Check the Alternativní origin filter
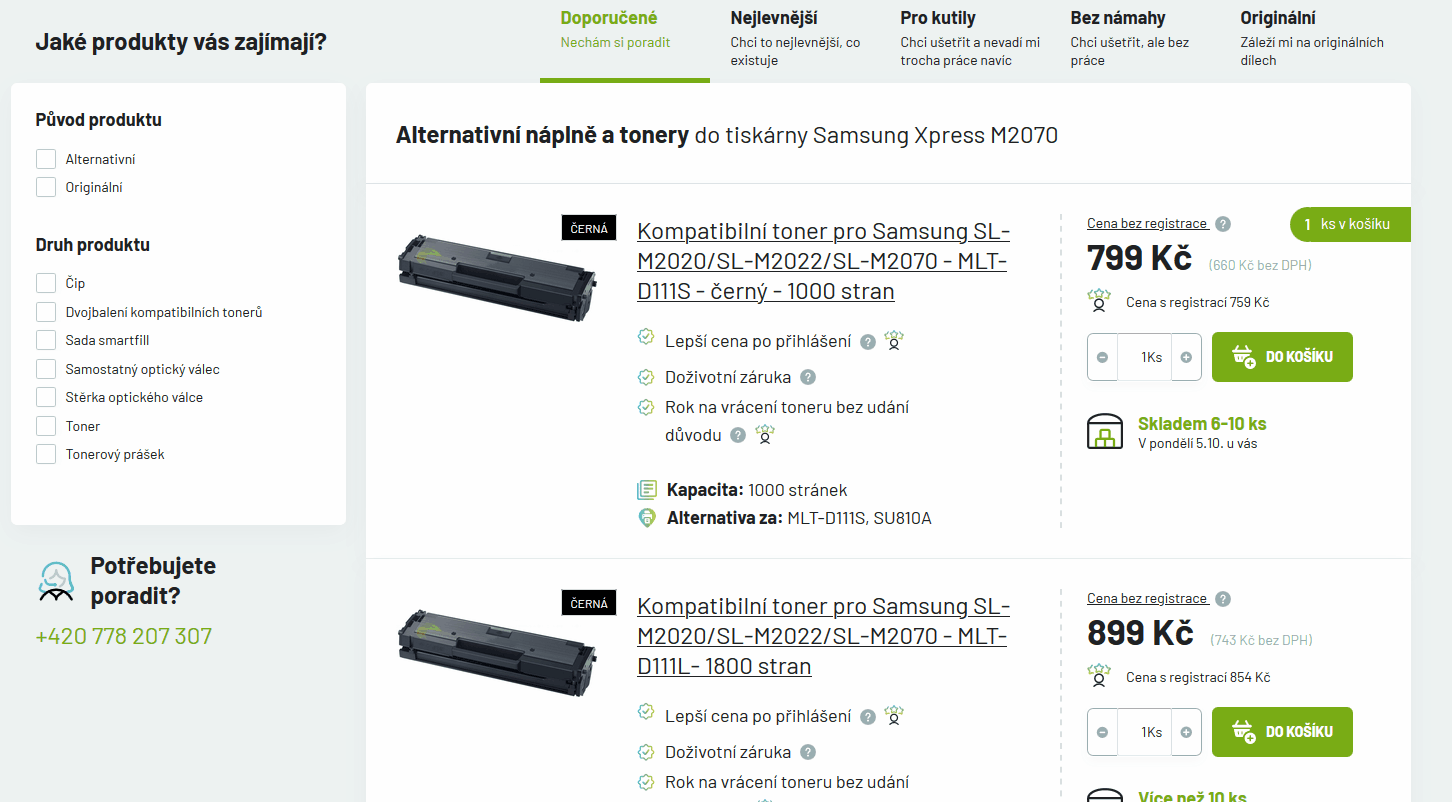The image size is (1452, 802). 46,159
